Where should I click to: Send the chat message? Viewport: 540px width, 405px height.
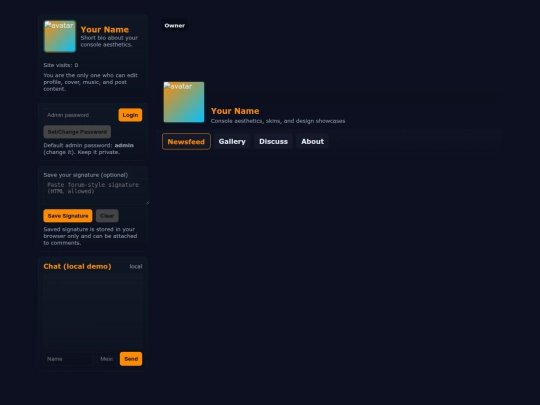tap(131, 359)
